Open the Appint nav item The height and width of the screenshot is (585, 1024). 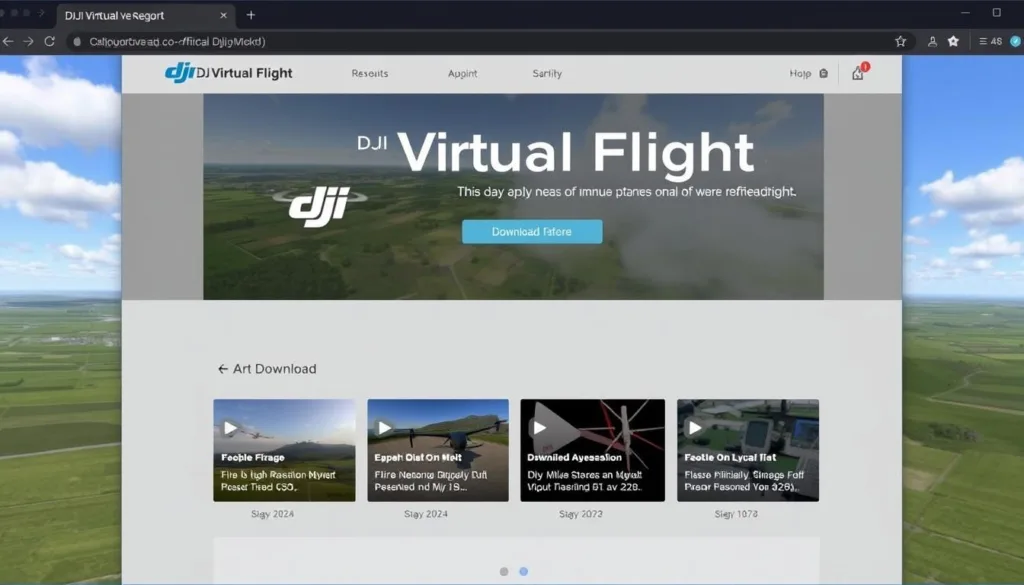coord(462,74)
